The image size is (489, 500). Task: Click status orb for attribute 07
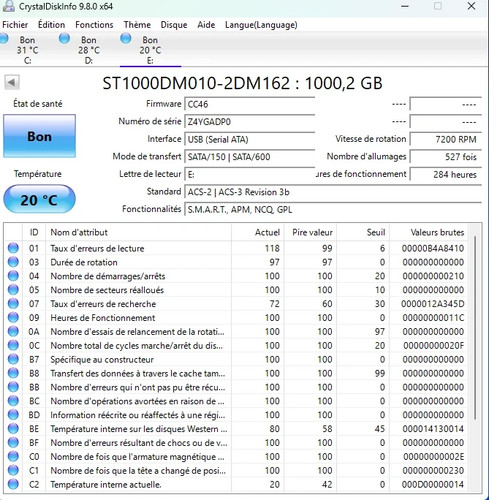tap(13, 304)
